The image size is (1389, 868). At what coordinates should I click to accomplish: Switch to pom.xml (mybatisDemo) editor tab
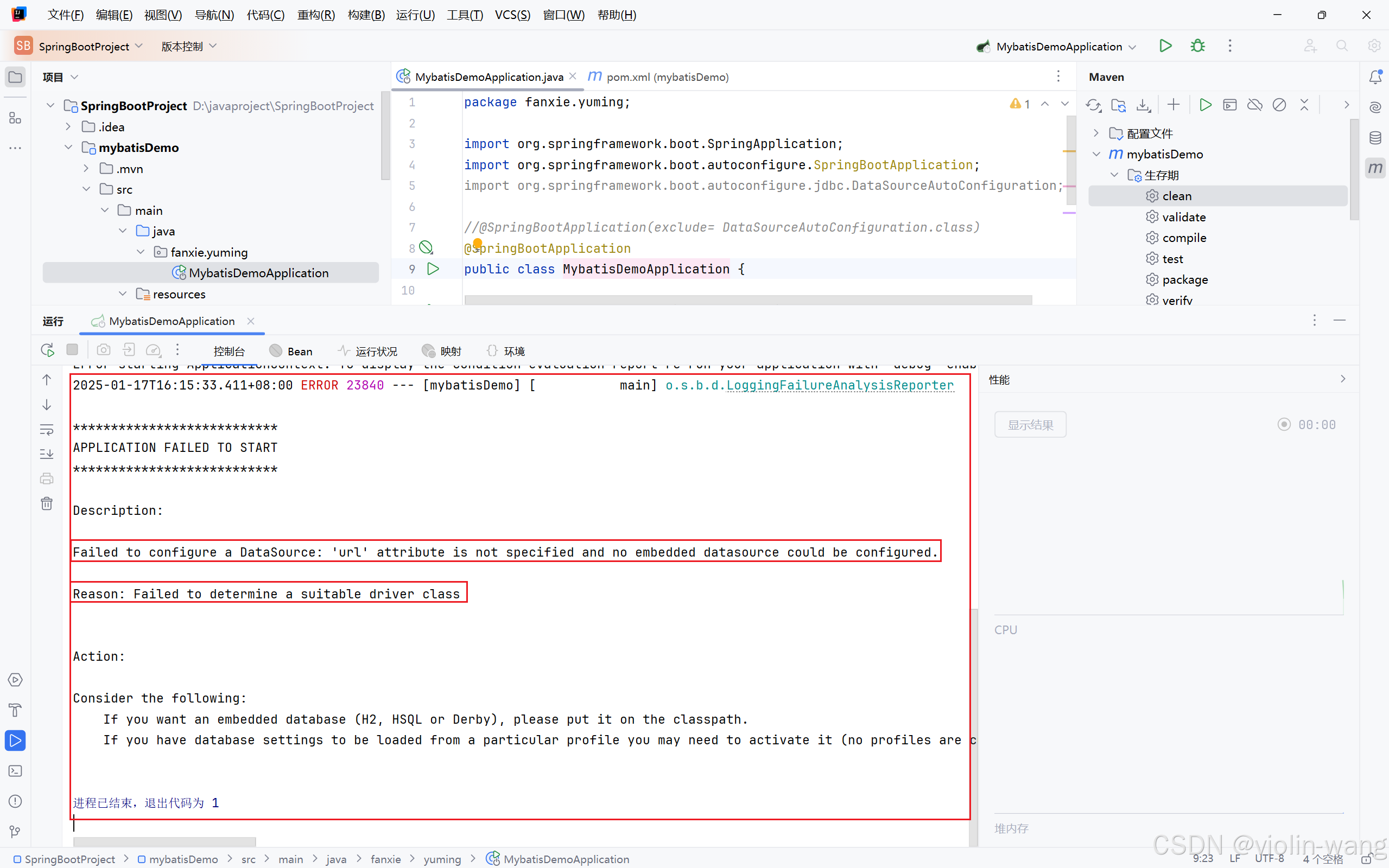tap(666, 77)
